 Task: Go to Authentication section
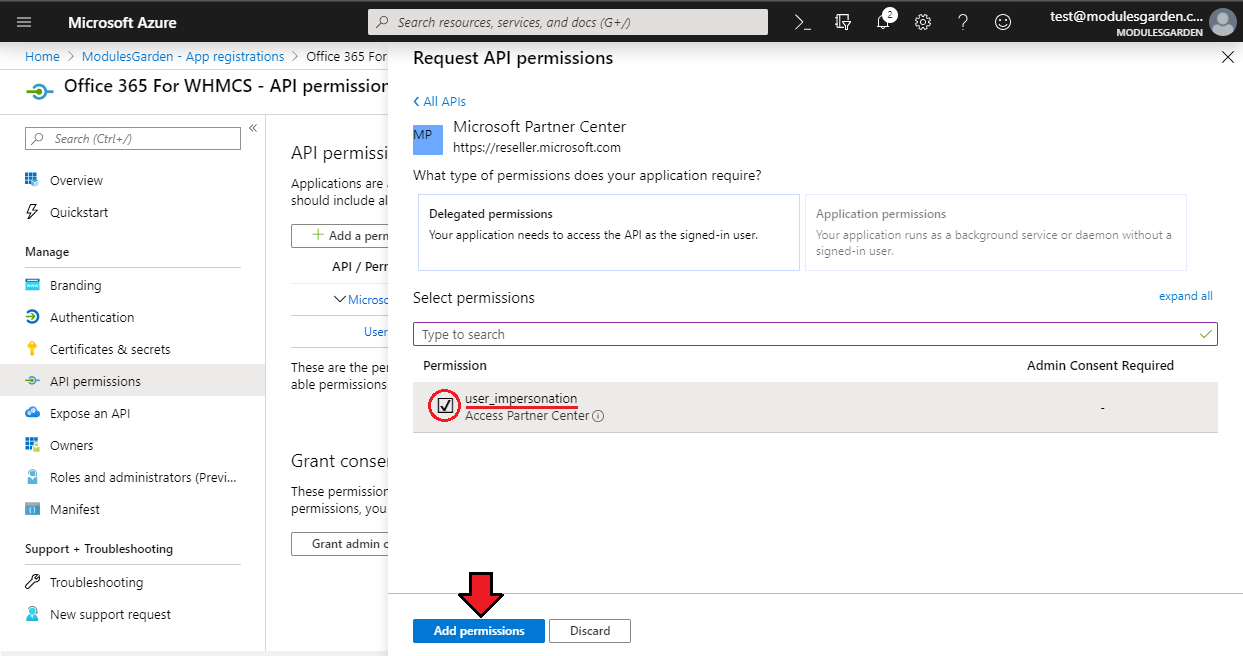pyautogui.click(x=92, y=317)
